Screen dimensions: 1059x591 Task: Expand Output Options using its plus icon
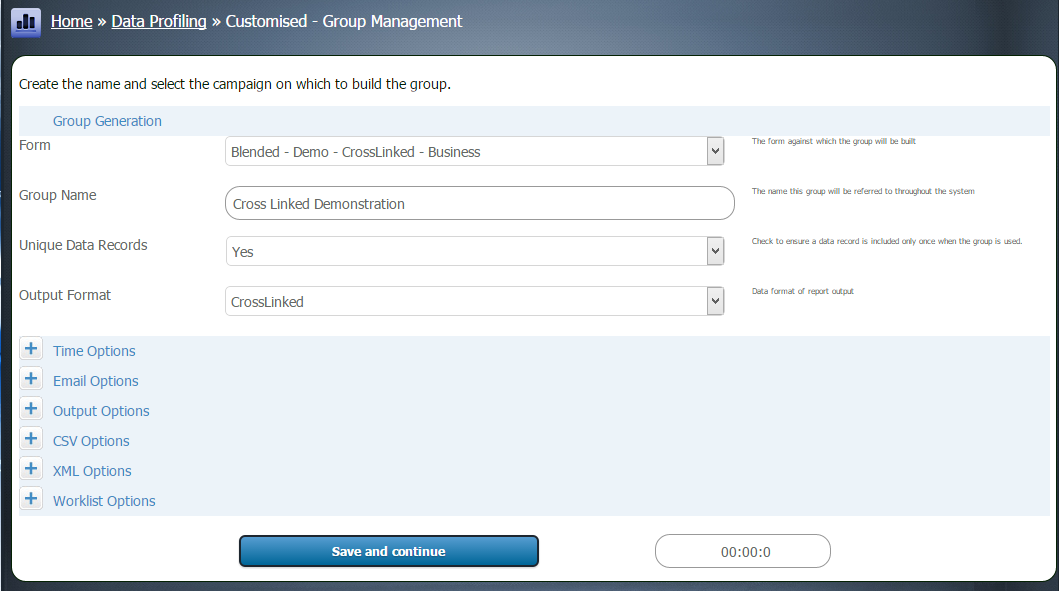coord(31,408)
